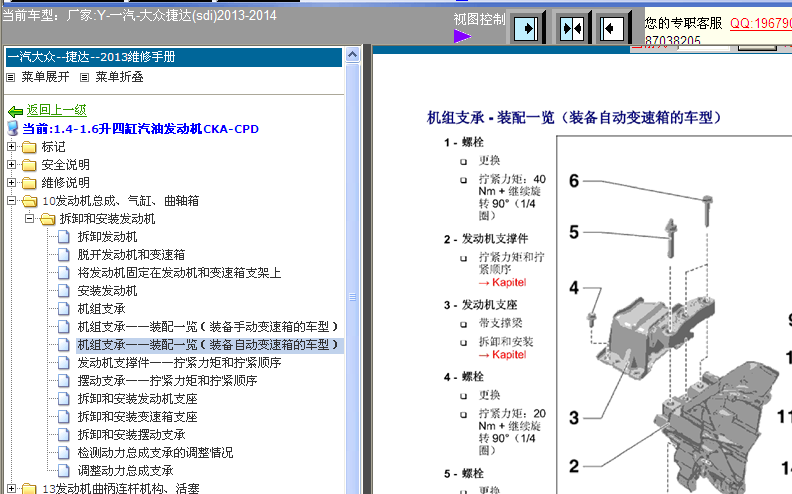This screenshot has width=792, height=494.
Task: Expand the 安全说明 tree node
Action: point(11,165)
